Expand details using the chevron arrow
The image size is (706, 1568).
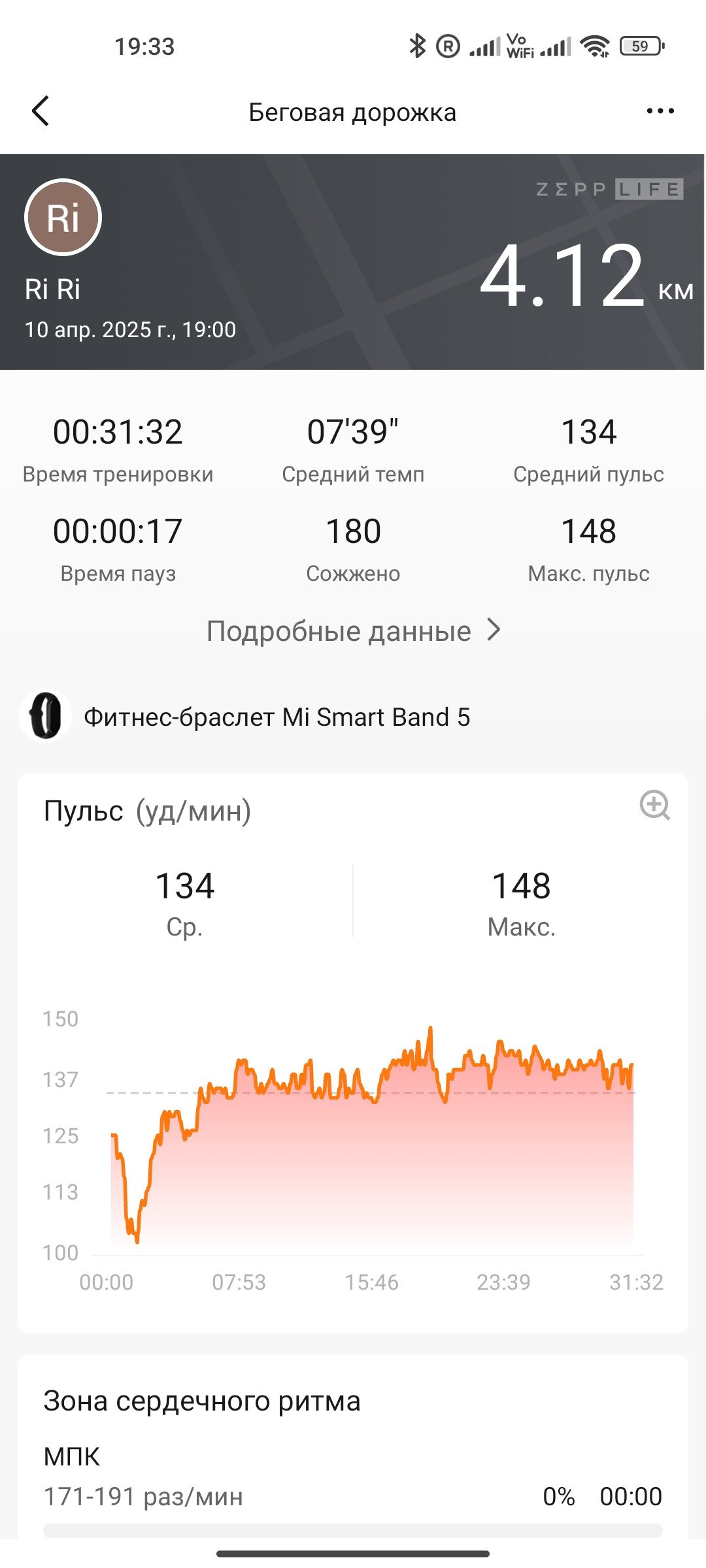tap(494, 630)
